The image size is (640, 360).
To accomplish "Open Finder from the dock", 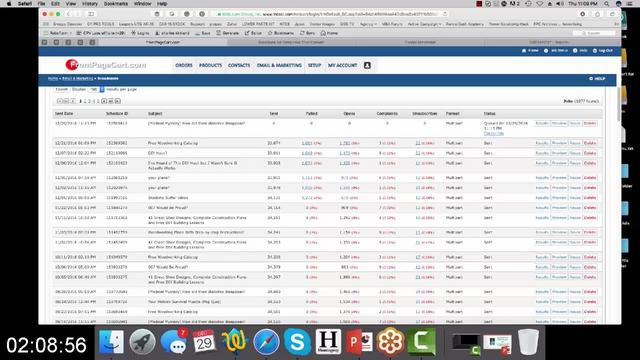I will (x=111, y=342).
